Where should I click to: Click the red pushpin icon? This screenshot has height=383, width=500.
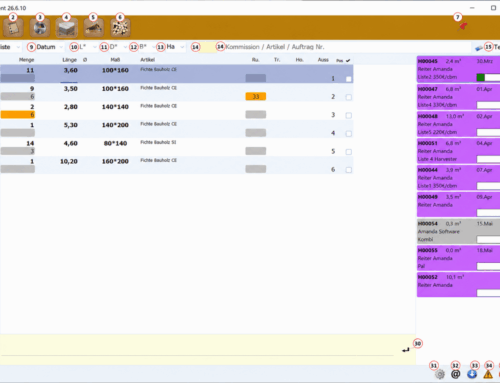[462, 27]
